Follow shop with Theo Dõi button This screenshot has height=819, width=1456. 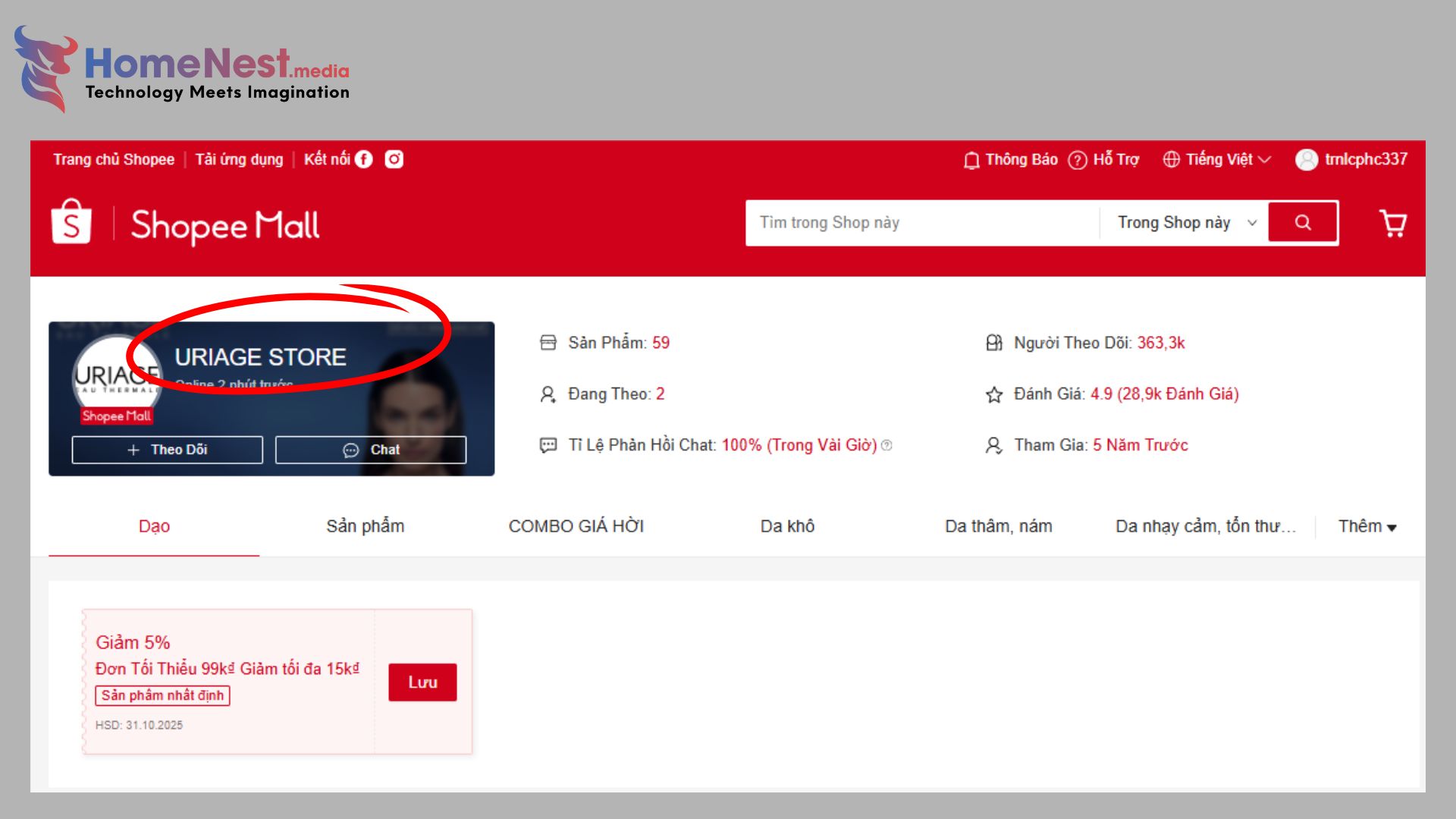click(x=167, y=450)
